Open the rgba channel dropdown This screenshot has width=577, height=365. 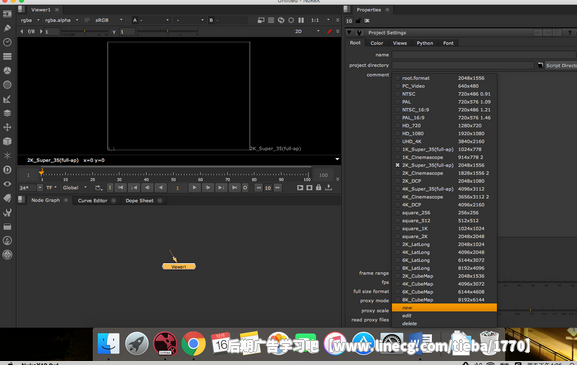[30, 20]
